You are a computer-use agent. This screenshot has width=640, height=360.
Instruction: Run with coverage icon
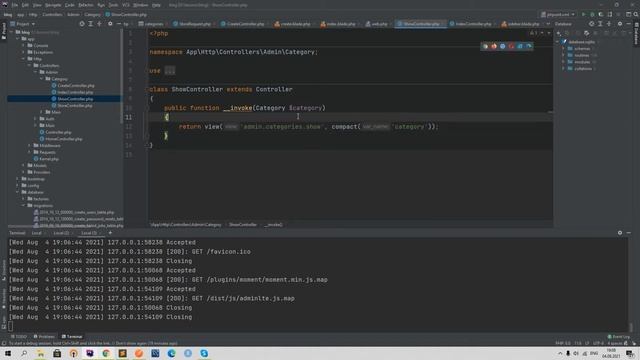click(601, 14)
